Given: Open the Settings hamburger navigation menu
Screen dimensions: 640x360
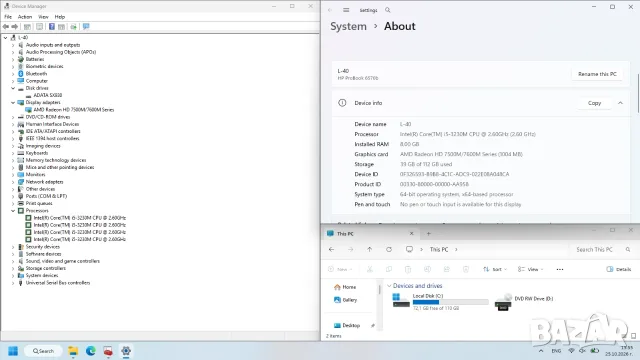Looking at the screenshot, I should click(x=346, y=10).
